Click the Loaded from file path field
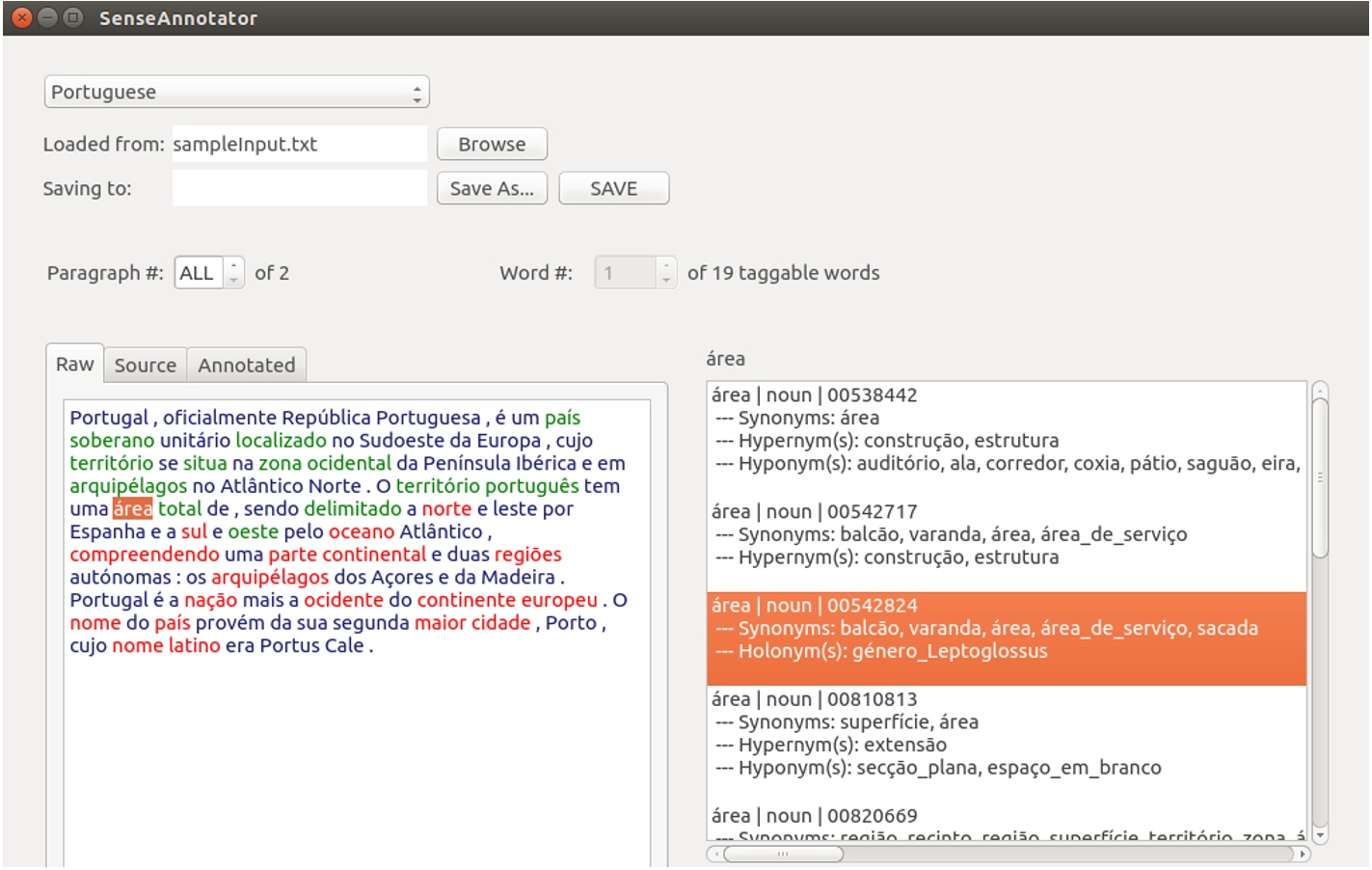Viewport: 1372px width, 870px height. coord(299,145)
